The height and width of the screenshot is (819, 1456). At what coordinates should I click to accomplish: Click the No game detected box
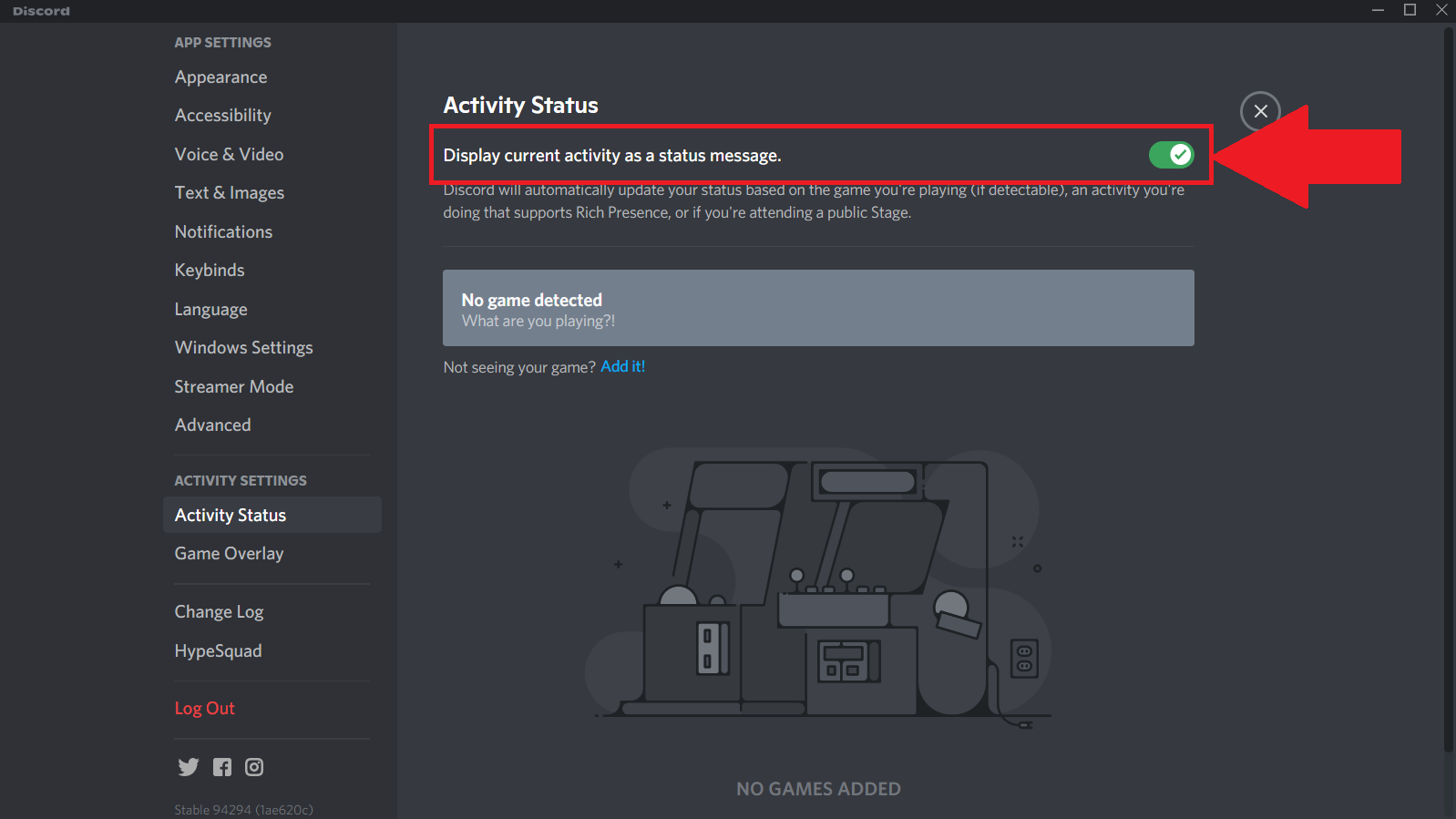coord(817,308)
